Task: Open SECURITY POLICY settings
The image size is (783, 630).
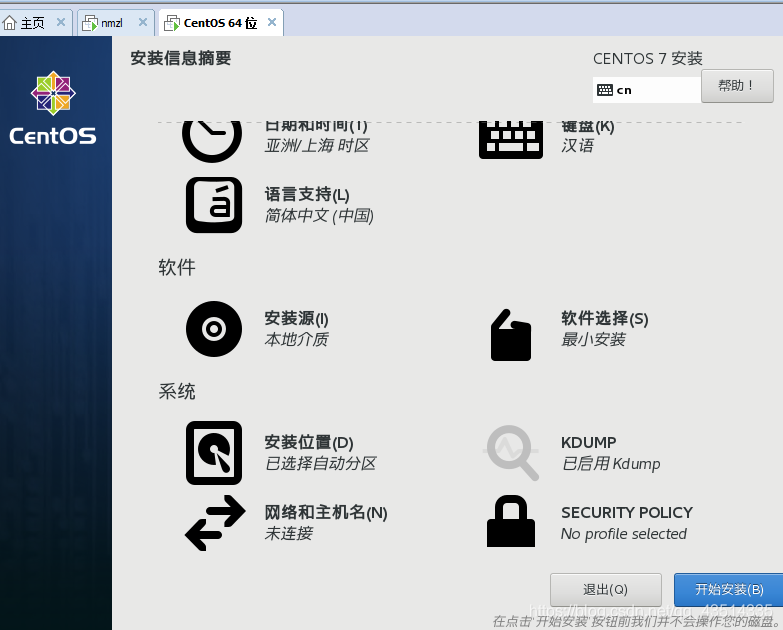Action: coord(627,512)
